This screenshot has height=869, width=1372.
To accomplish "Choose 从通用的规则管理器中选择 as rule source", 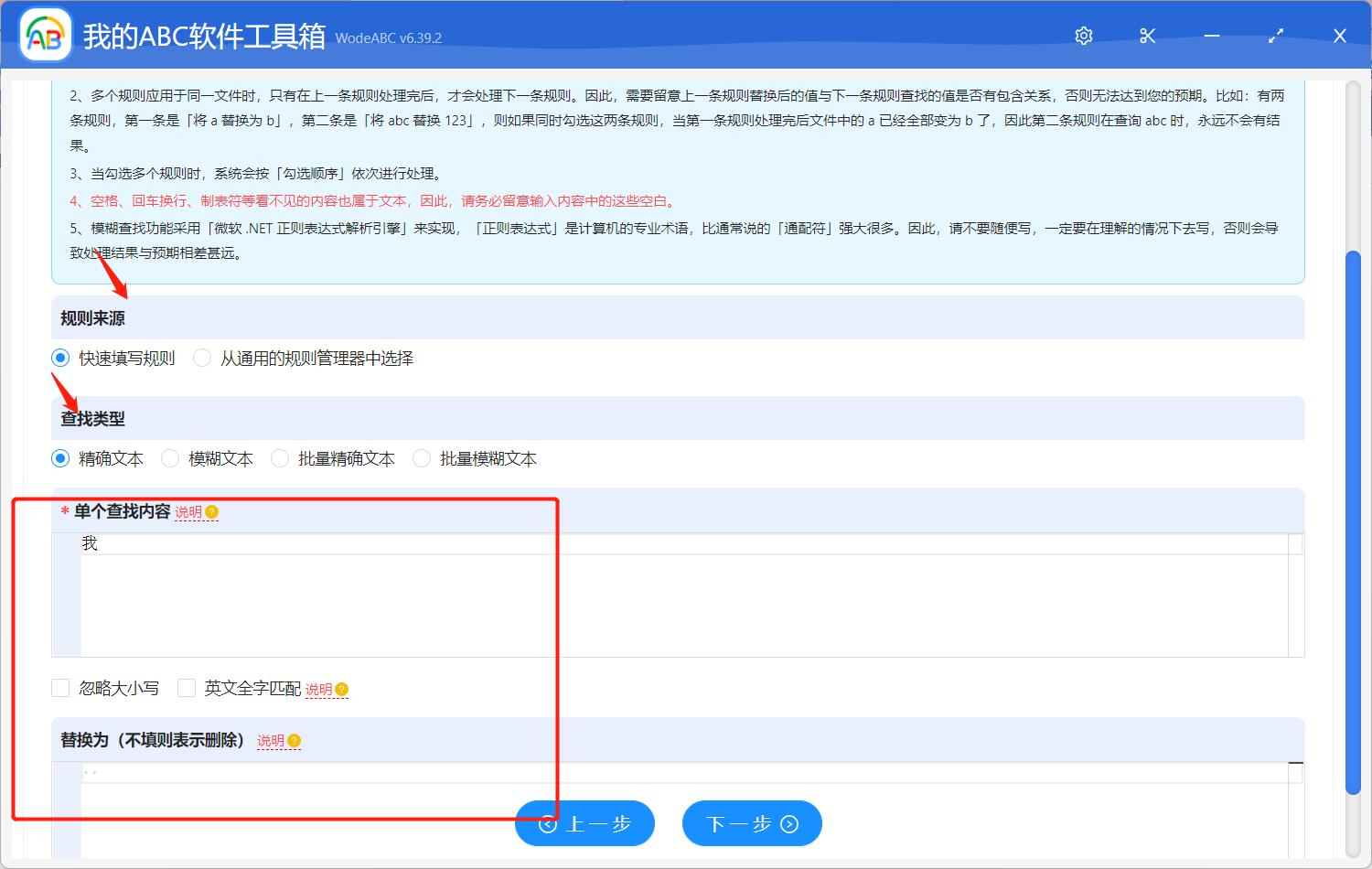I will point(202,358).
